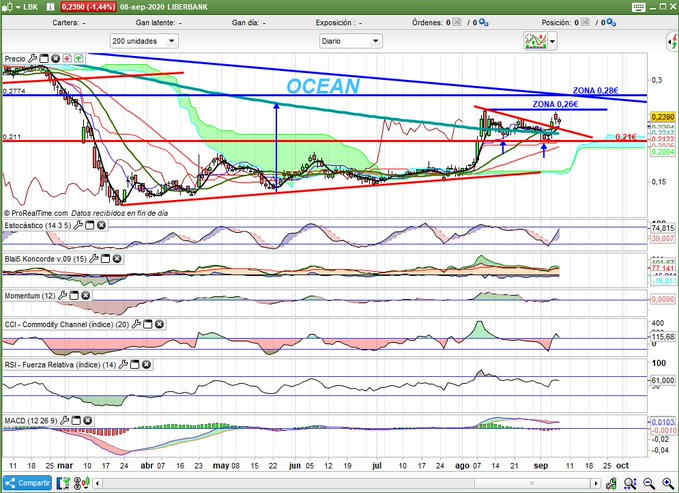Click the ZONA 0,28€ chart label
The width and height of the screenshot is (679, 493).
point(595,91)
